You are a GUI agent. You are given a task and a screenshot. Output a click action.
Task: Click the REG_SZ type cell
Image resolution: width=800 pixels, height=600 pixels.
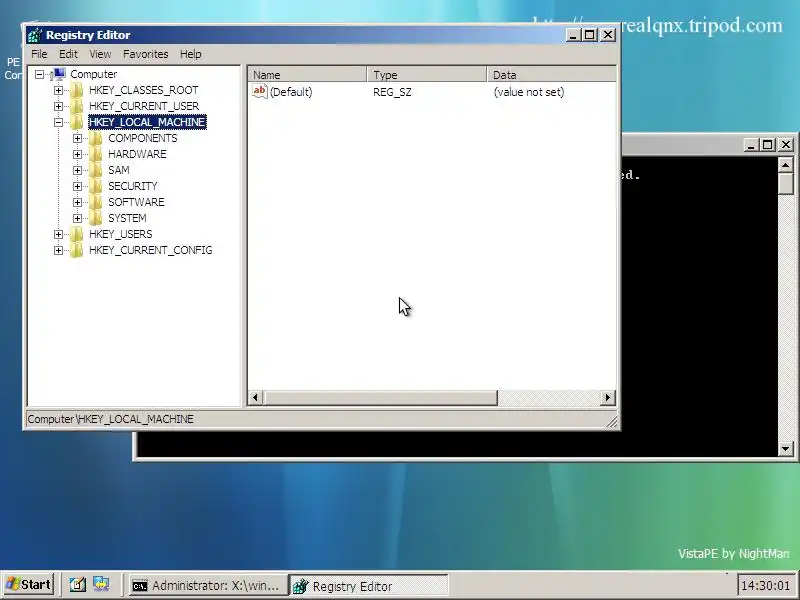click(x=392, y=92)
